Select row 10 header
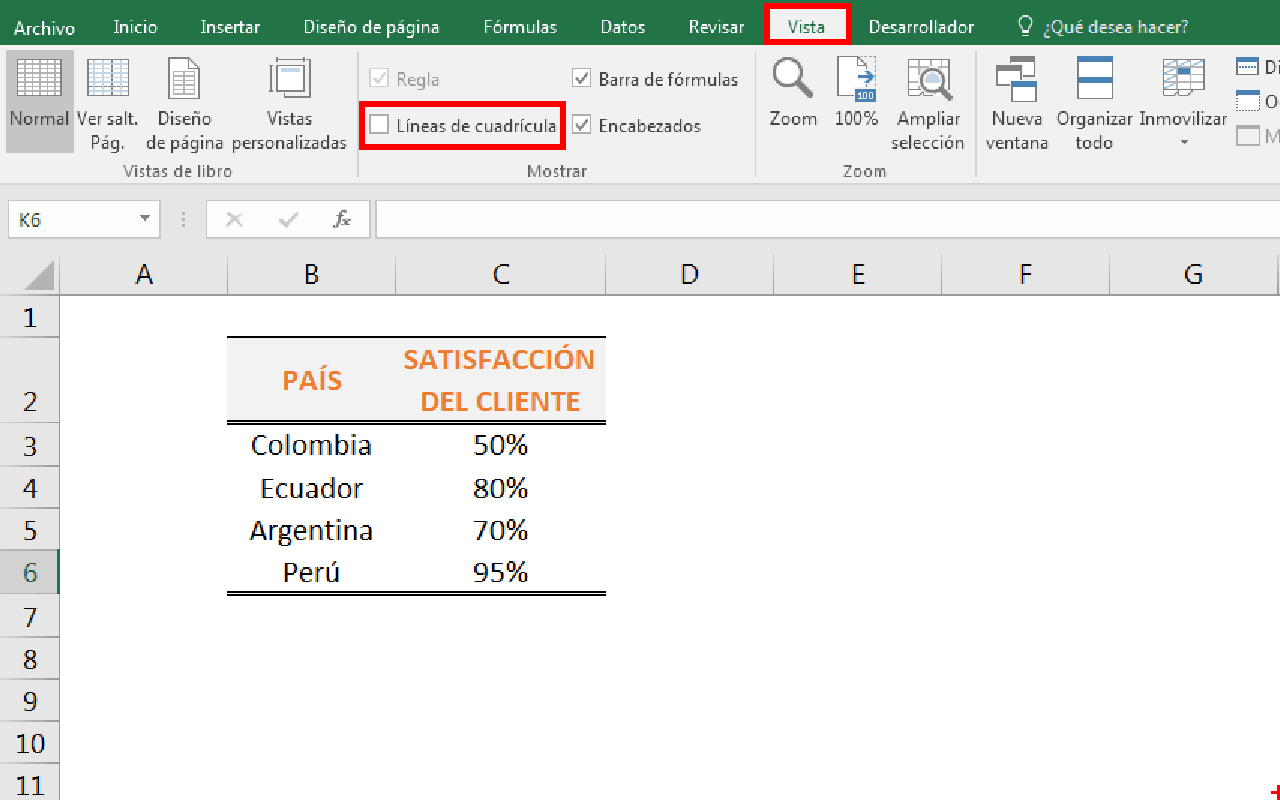Image resolution: width=1280 pixels, height=800 pixels. (x=29, y=743)
